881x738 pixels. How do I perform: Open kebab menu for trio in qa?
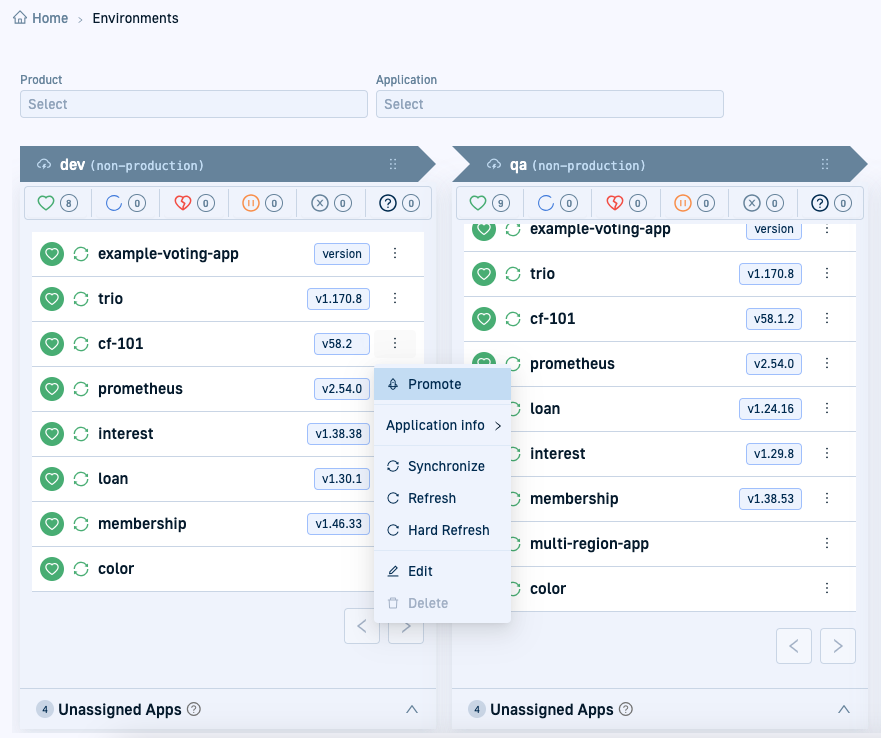827,274
